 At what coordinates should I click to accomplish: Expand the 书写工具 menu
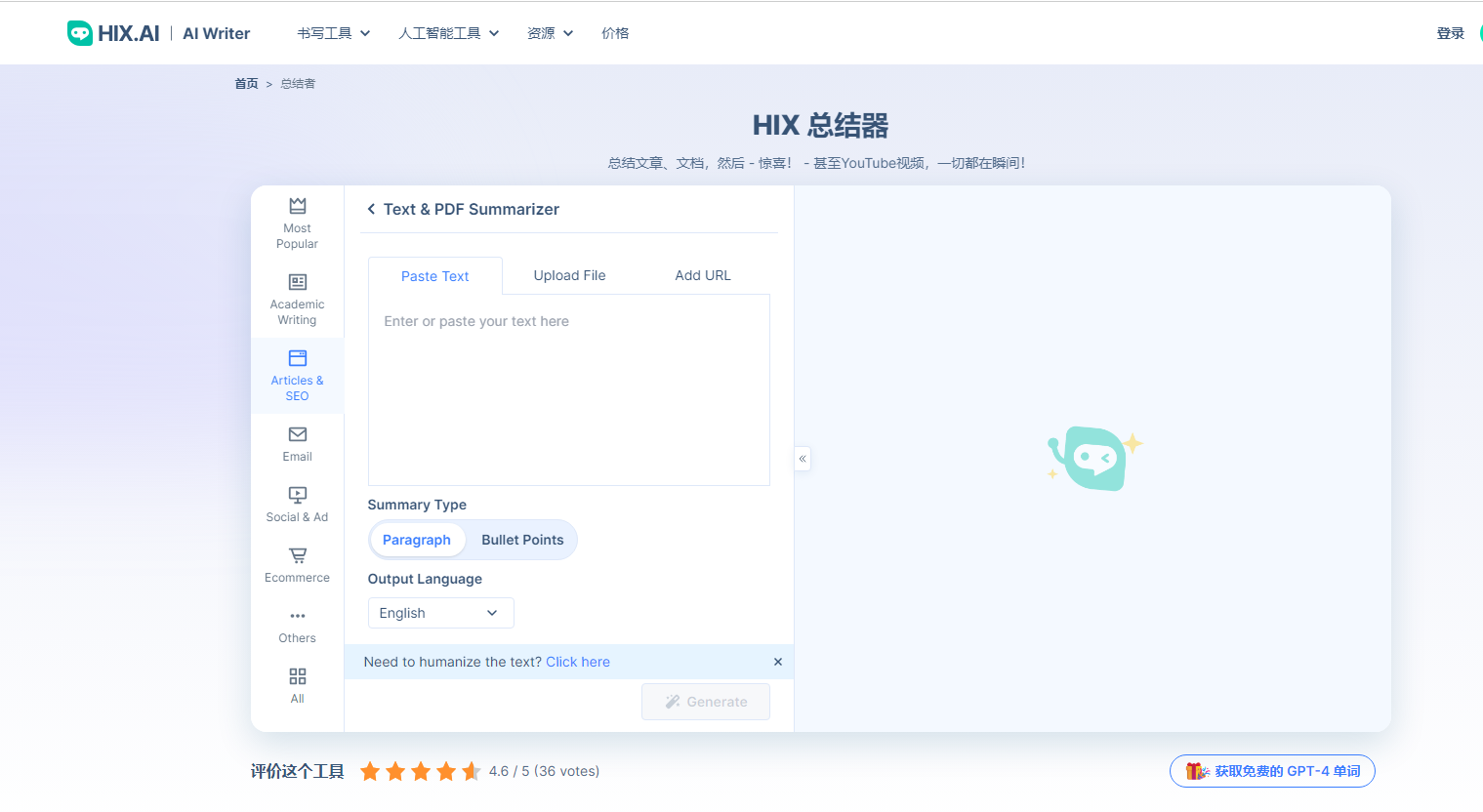334,33
